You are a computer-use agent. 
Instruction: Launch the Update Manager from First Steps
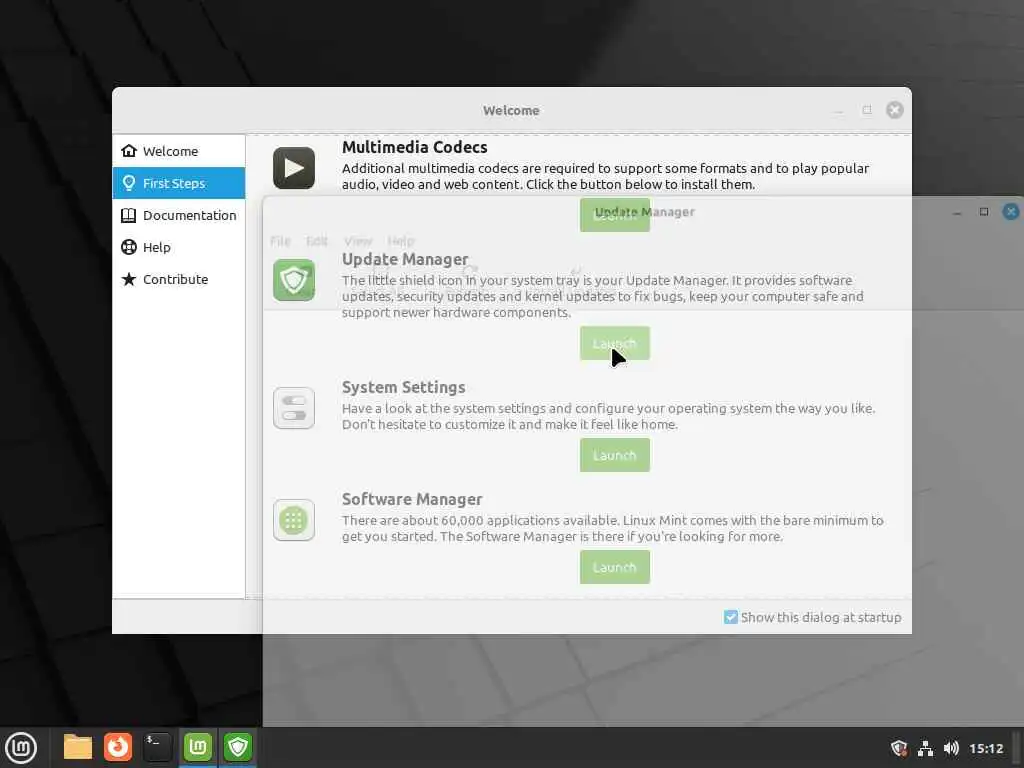click(x=615, y=343)
